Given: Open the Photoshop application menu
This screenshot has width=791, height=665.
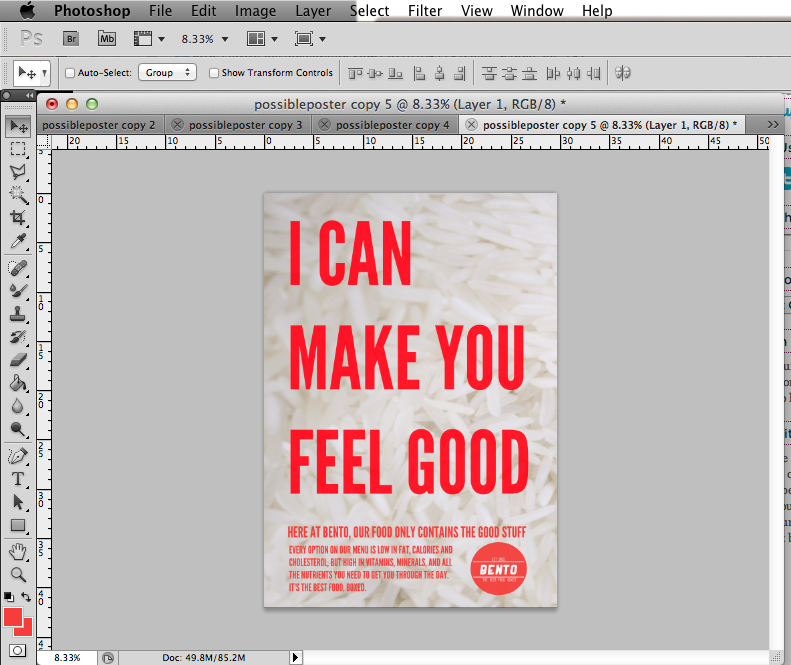Looking at the screenshot, I should 92,11.
